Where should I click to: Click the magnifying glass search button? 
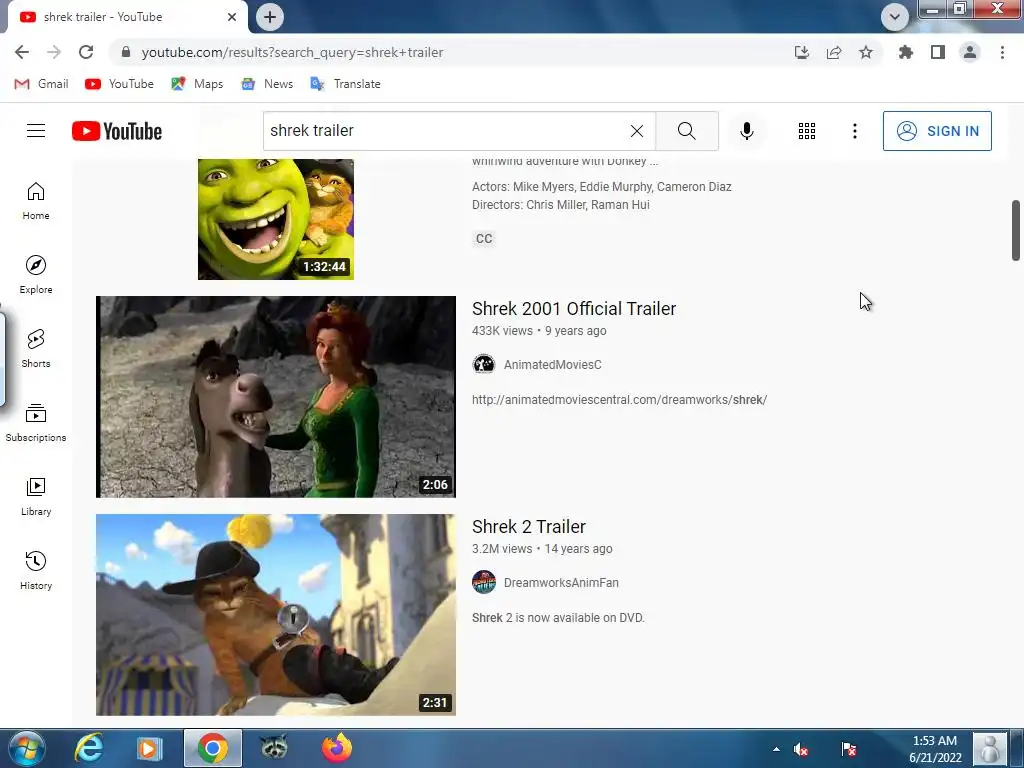tap(686, 131)
